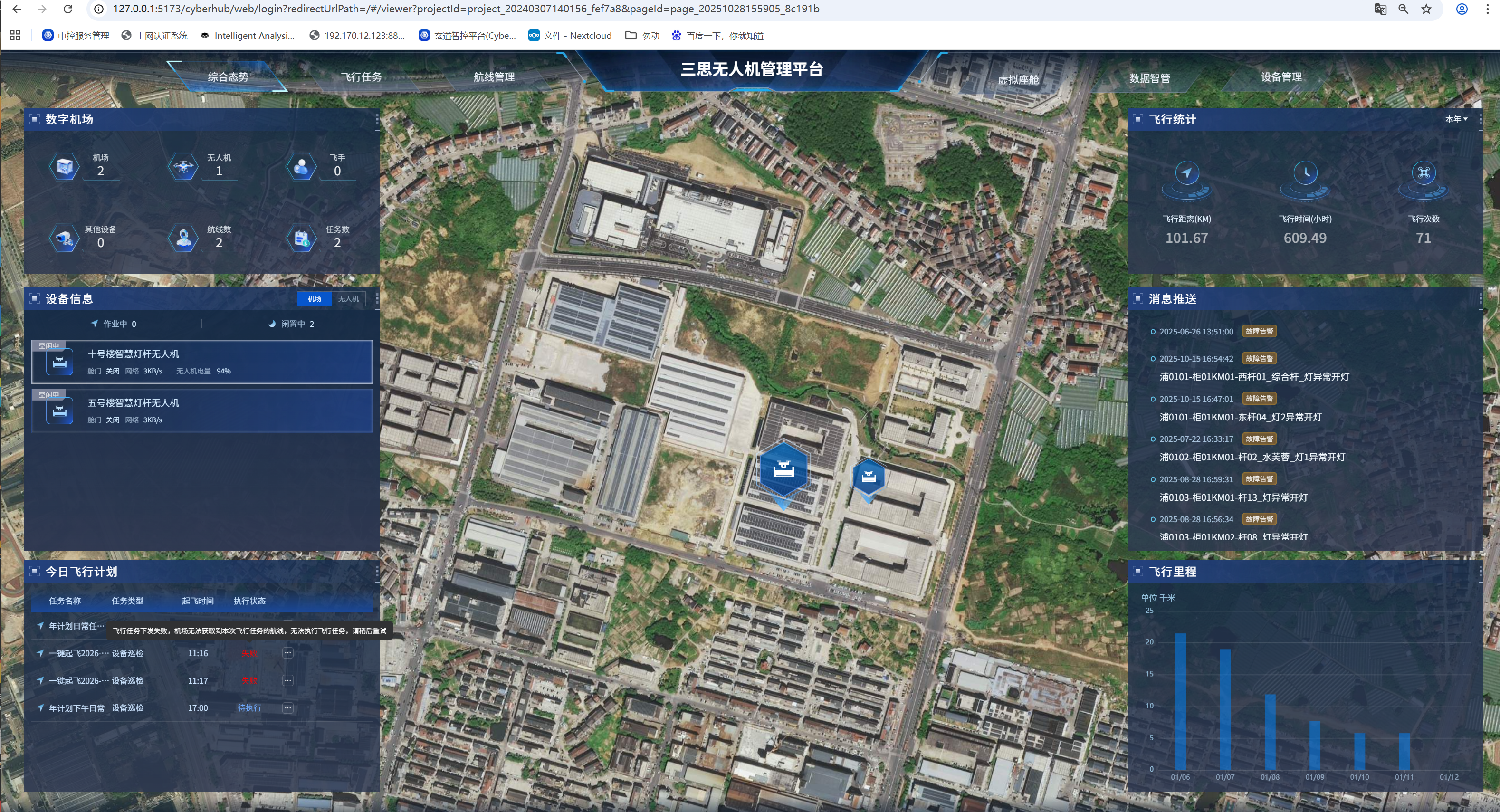Open the 浦0101-柜01KM01-东杆04 alert message
The image size is (1500, 812).
(x=1240, y=417)
